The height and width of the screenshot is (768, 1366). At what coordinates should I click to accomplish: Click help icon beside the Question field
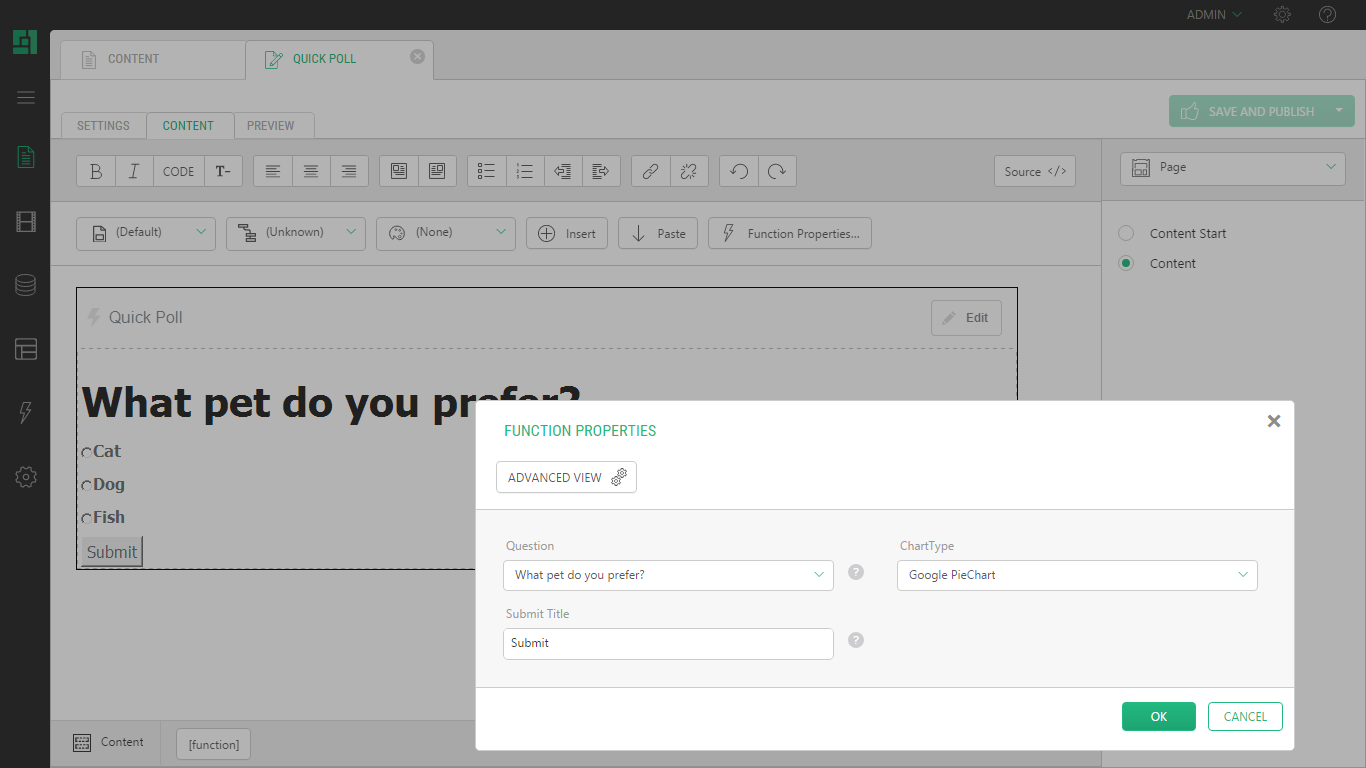tap(856, 572)
